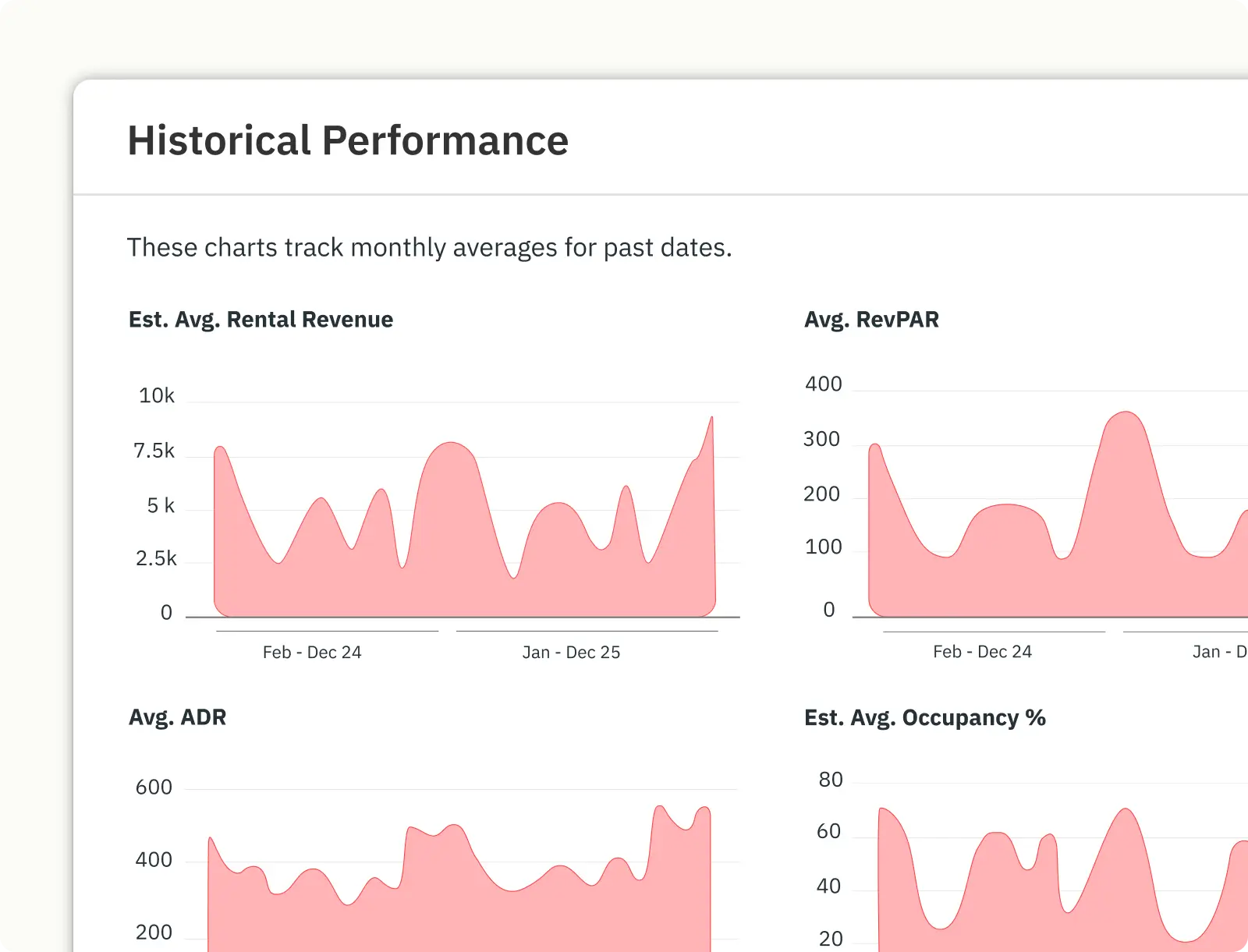This screenshot has width=1248, height=952.
Task: Click the zero baseline of the Rental Revenue chart
Action: click(460, 615)
